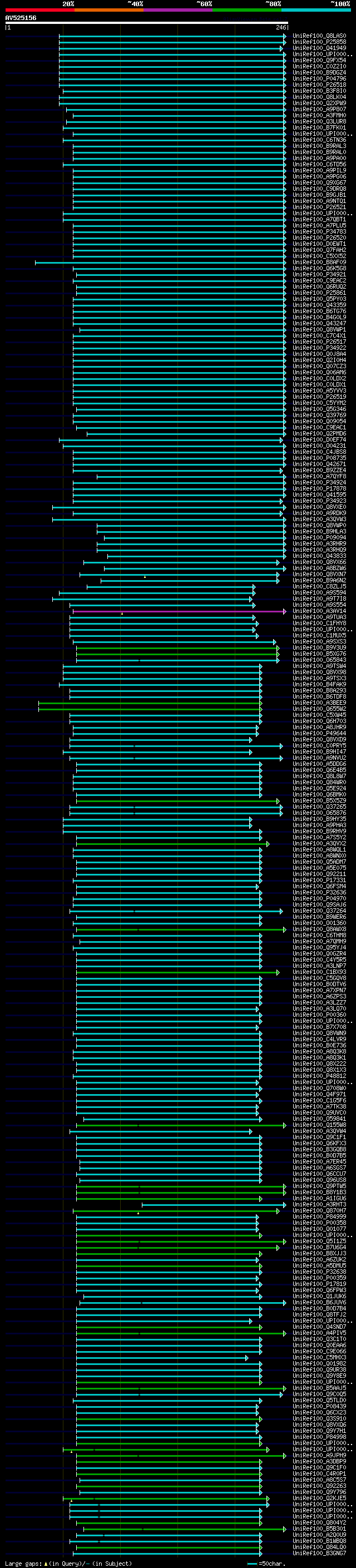
Task: Click the Large gaps legend text
Action: pos(68,1564)
